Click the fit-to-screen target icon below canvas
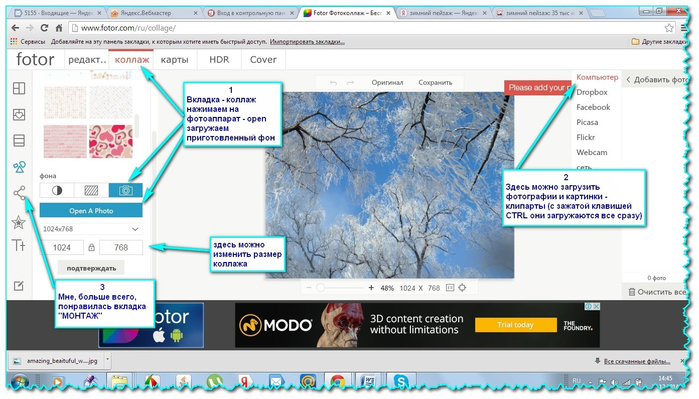 click(462, 288)
